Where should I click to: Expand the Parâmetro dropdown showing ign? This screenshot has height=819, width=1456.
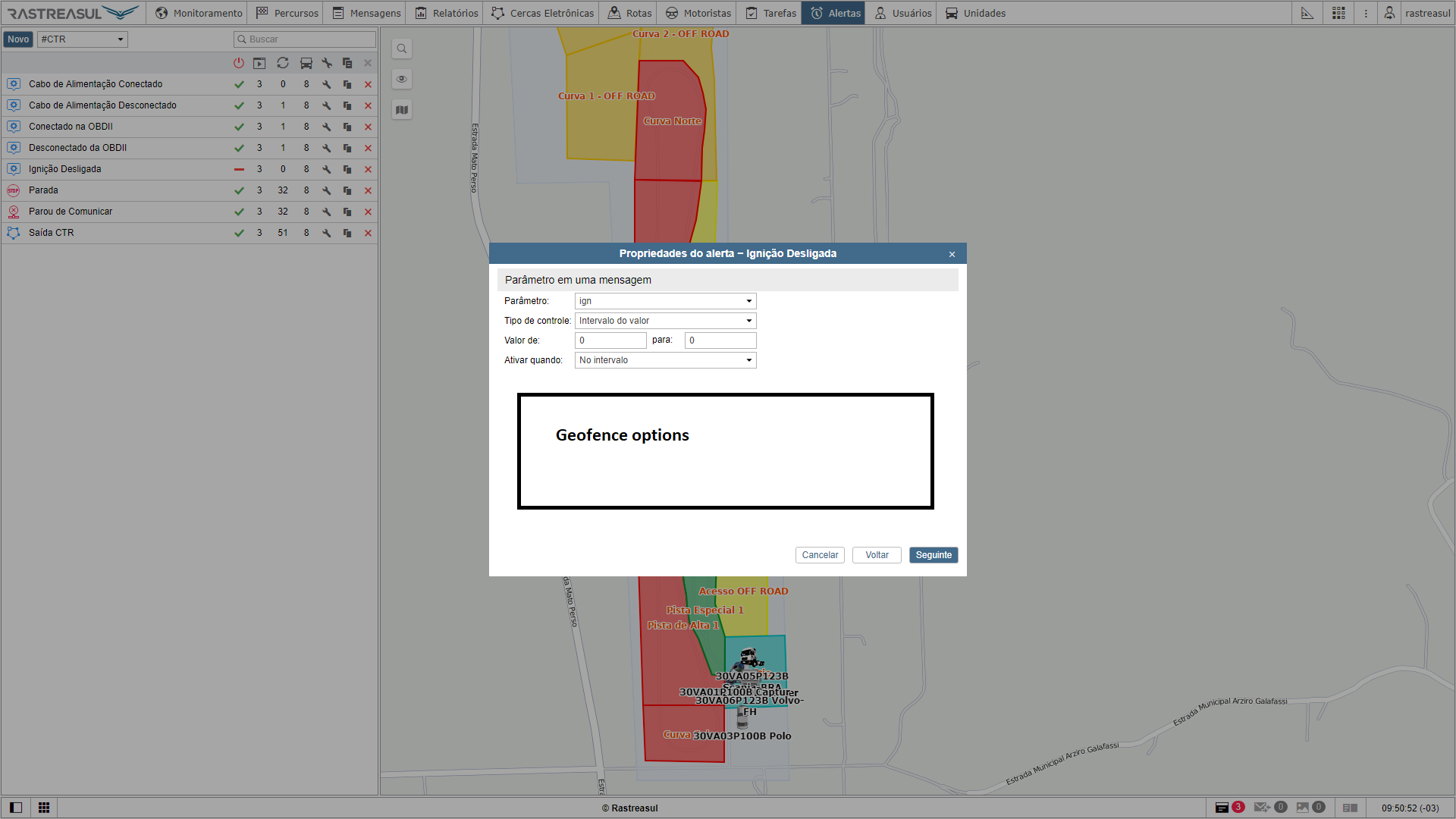pos(665,301)
